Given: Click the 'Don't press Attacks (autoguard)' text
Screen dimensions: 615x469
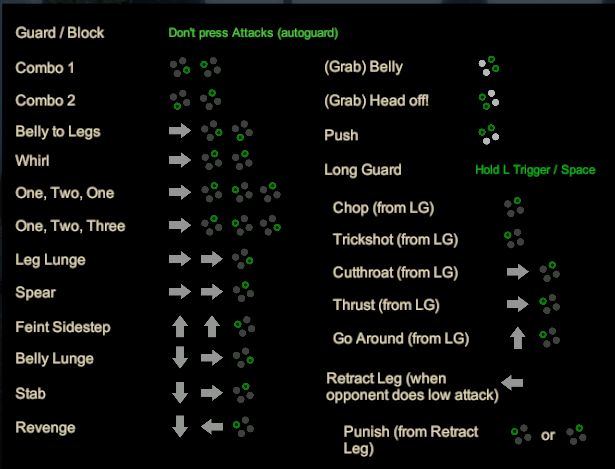Looking at the screenshot, I should pyautogui.click(x=253, y=33).
